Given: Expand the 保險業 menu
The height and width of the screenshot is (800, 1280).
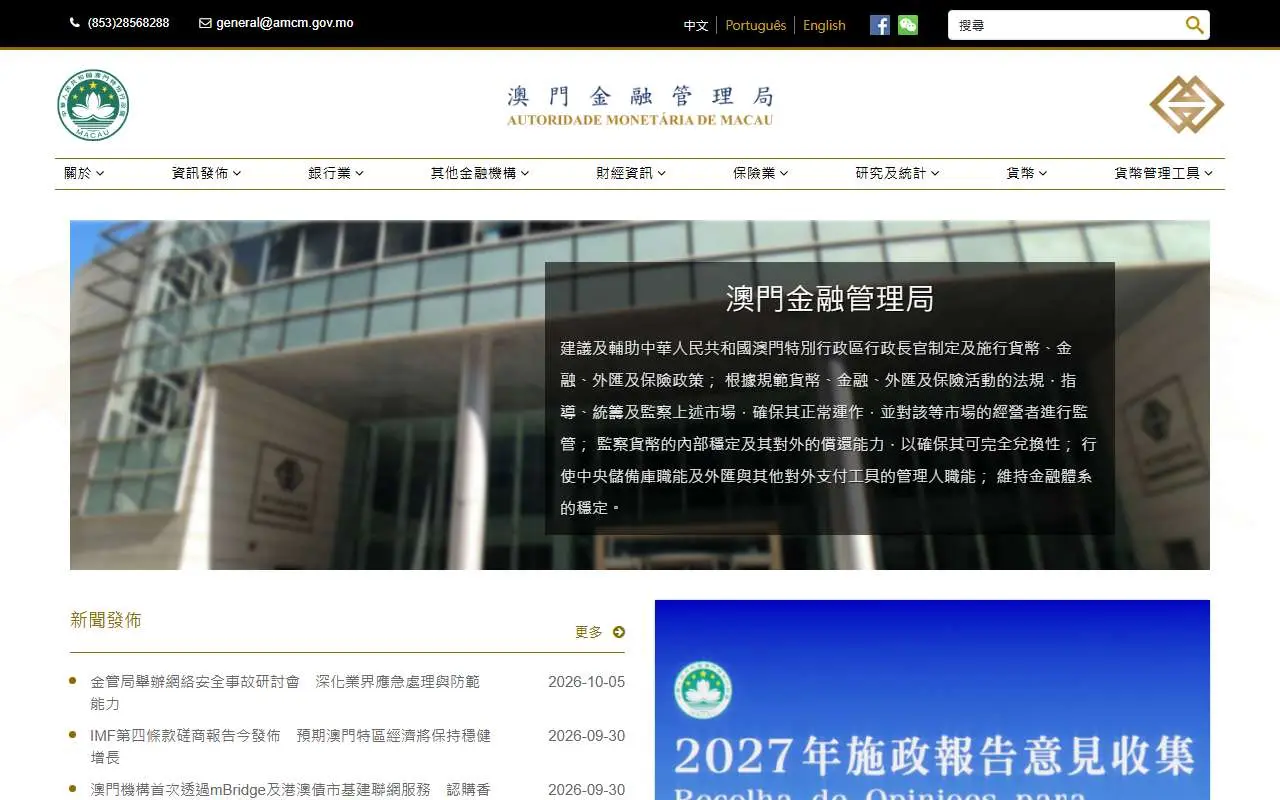Looking at the screenshot, I should pyautogui.click(x=761, y=173).
